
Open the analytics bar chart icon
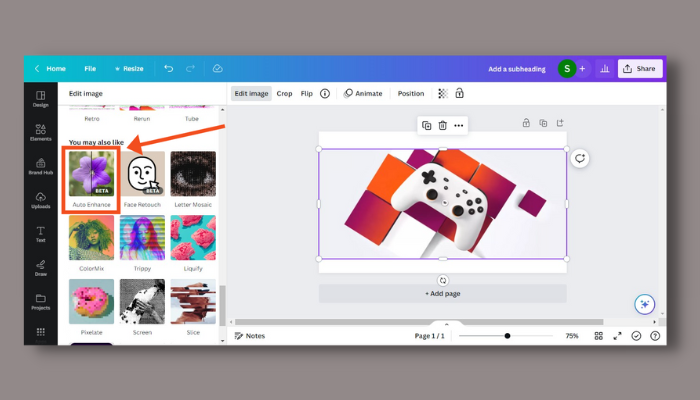click(x=605, y=69)
